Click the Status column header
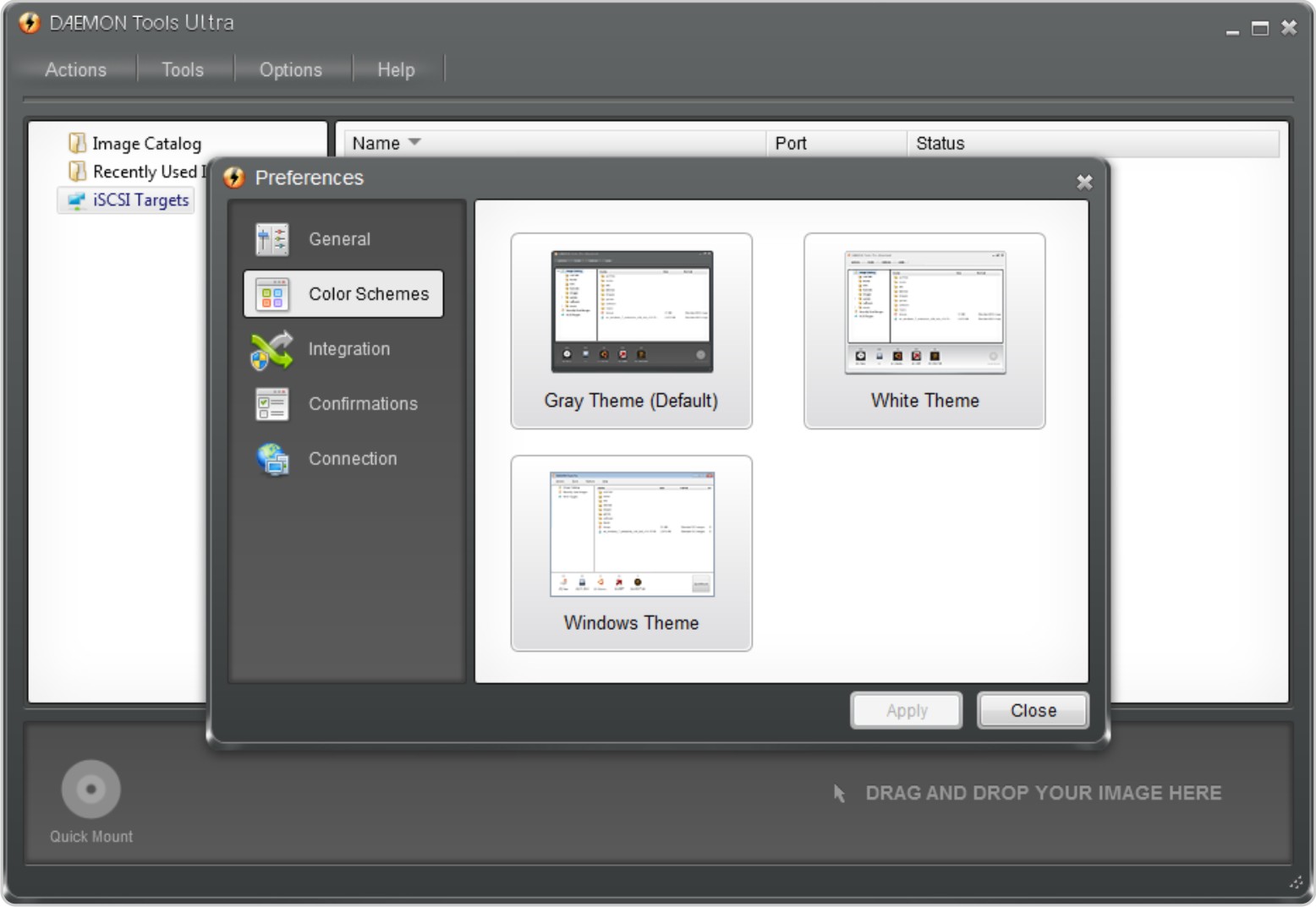 1093,143
